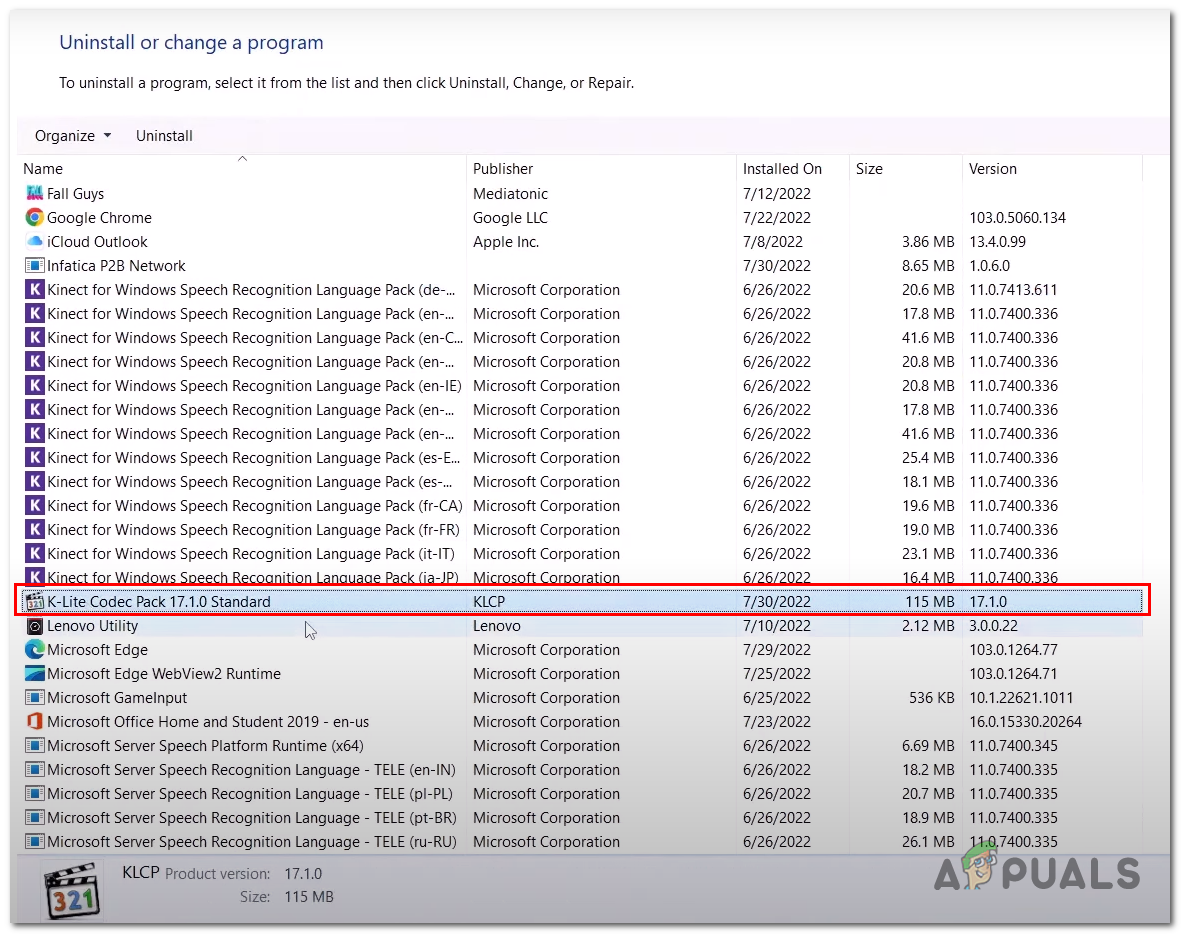The width and height of the screenshot is (1181, 934).
Task: Sort the list by Name column
Action: click(43, 169)
